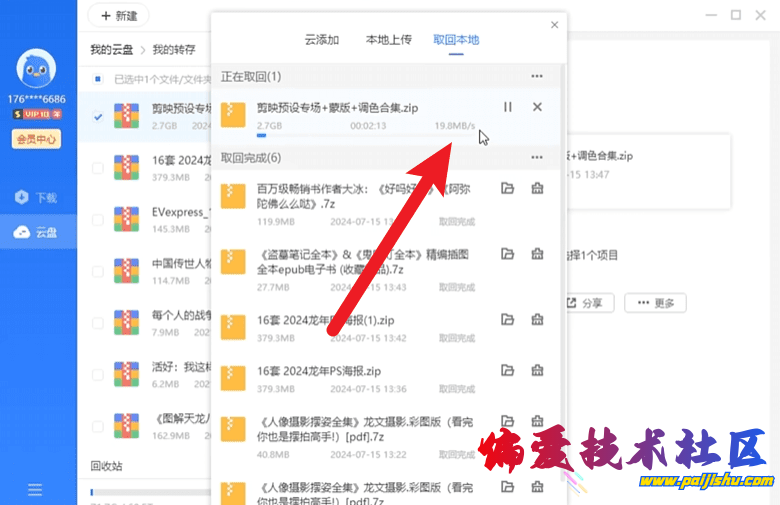Switch to the 本地上传 tab
Image resolution: width=780 pixels, height=505 pixels.
(x=389, y=40)
